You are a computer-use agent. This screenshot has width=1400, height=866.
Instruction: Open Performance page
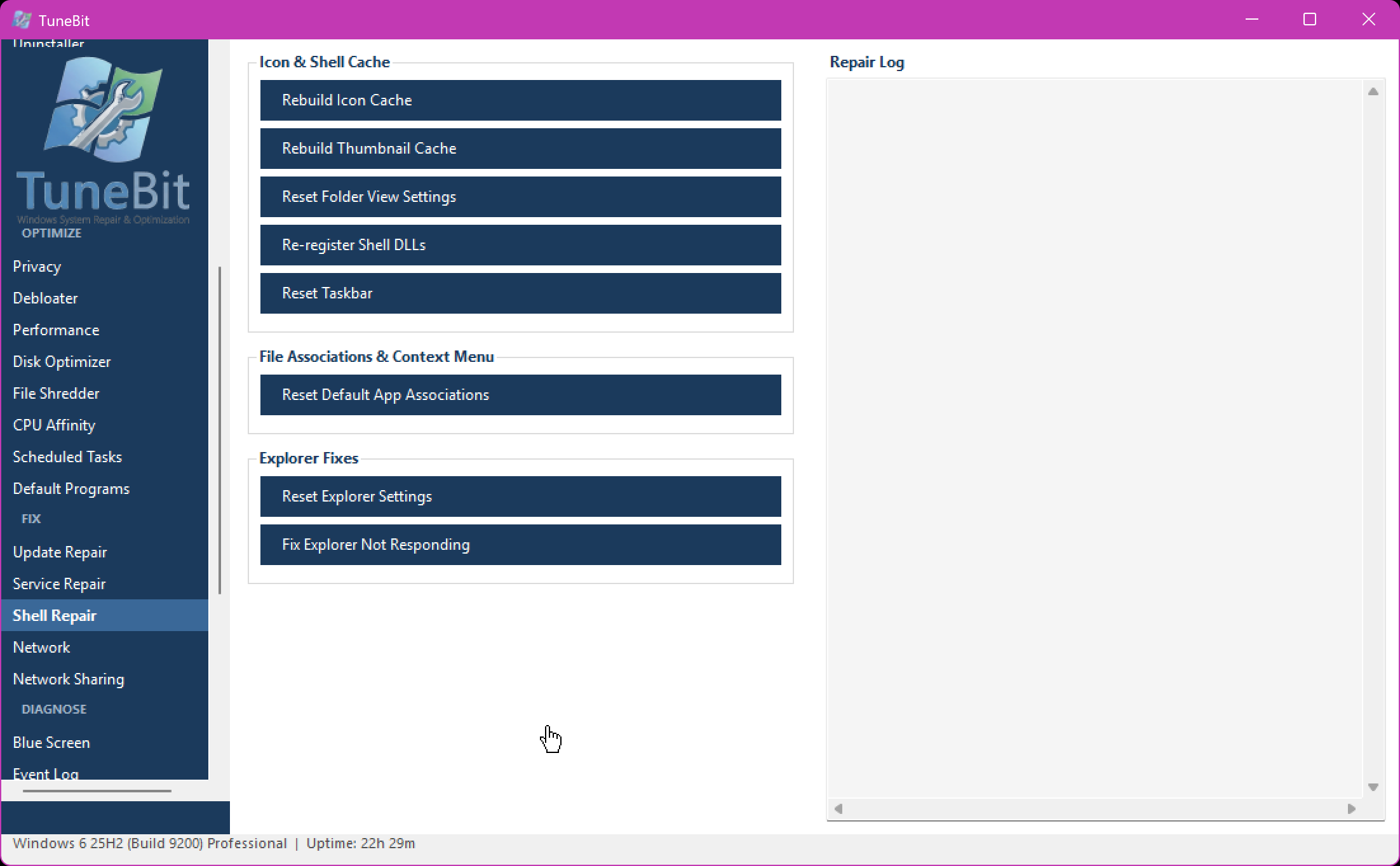point(105,330)
